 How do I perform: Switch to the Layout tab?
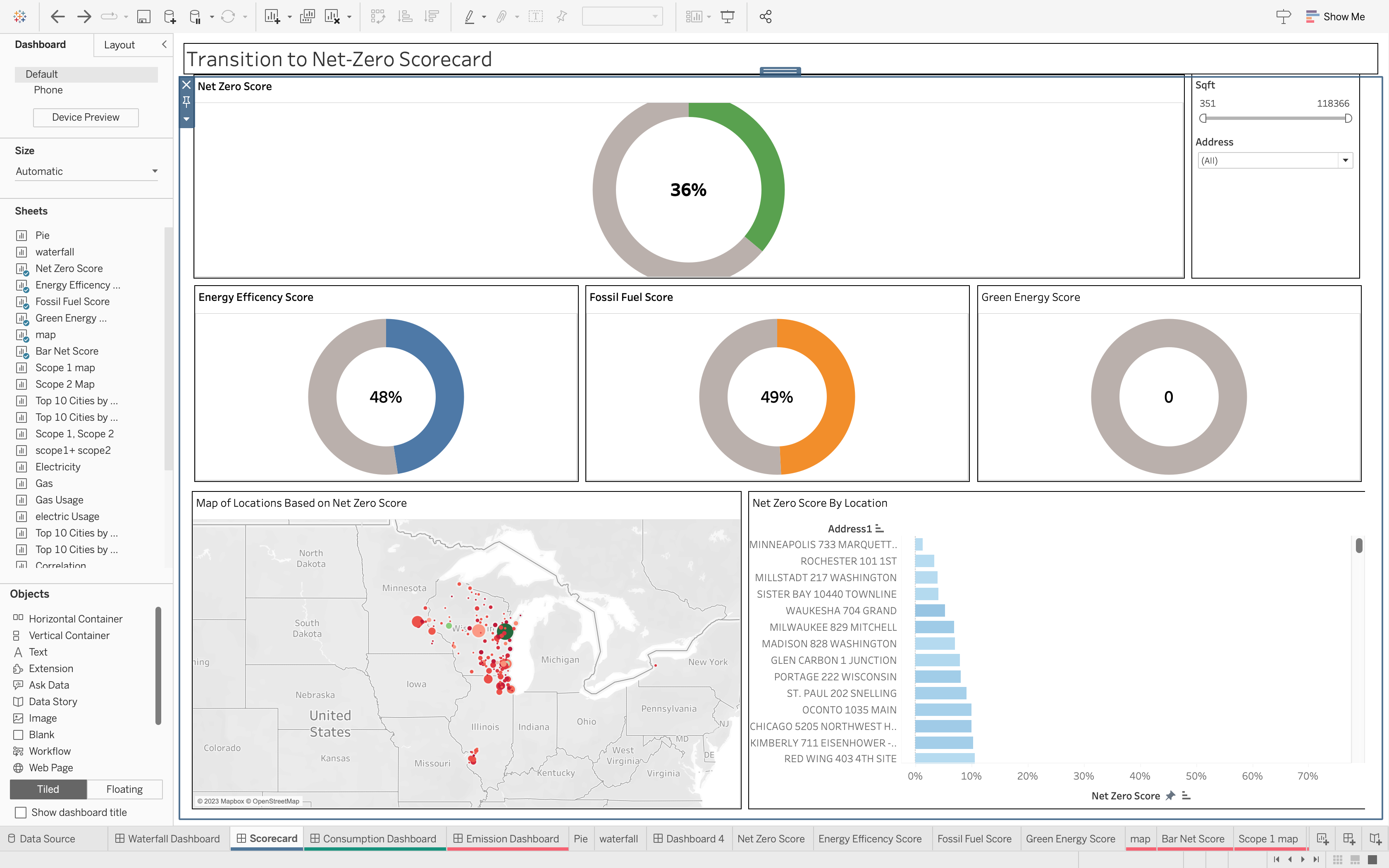tap(119, 44)
